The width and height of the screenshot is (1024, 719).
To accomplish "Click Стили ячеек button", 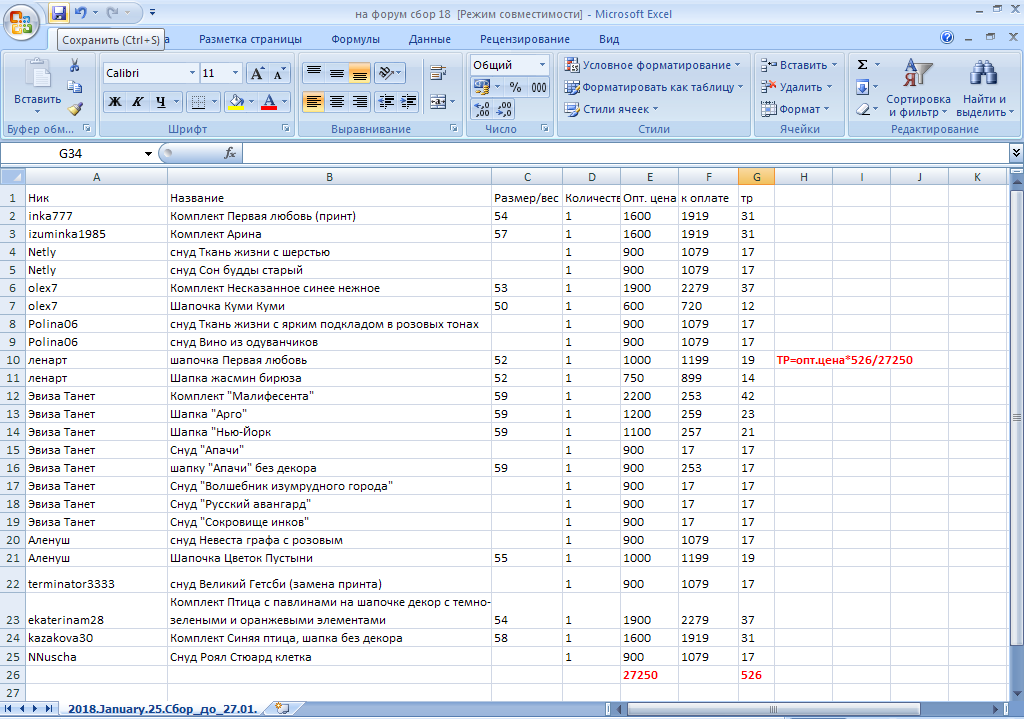I will pos(612,109).
